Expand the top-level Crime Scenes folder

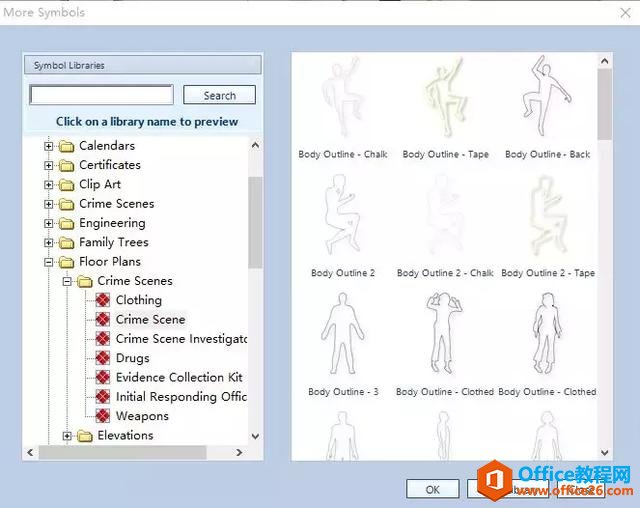(x=49, y=204)
